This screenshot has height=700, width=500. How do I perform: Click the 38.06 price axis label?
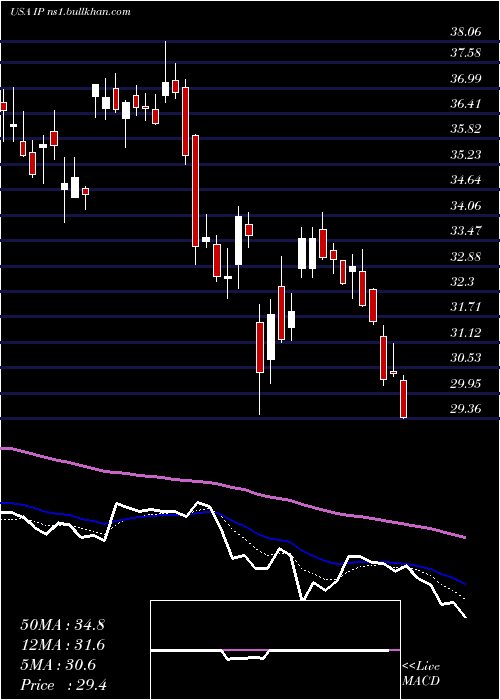click(x=466, y=32)
